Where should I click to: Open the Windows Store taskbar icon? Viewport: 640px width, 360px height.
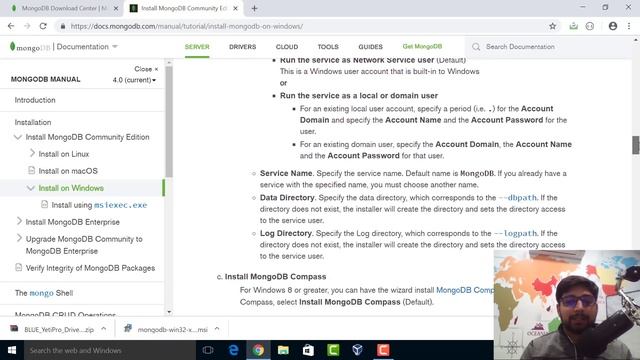click(x=308, y=350)
